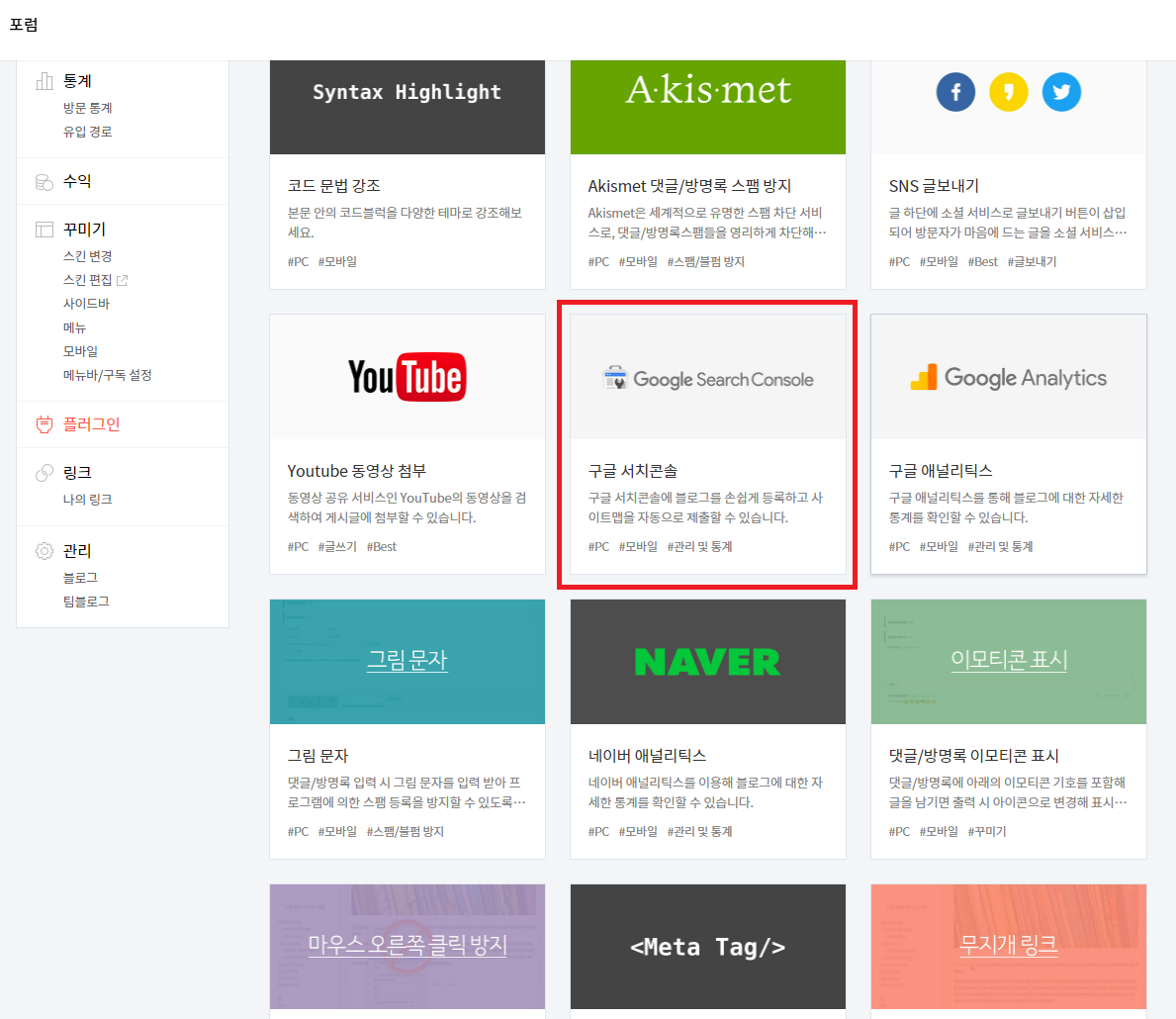Open the 마우스 오른쪽 클릭 방지 banner

point(407,947)
